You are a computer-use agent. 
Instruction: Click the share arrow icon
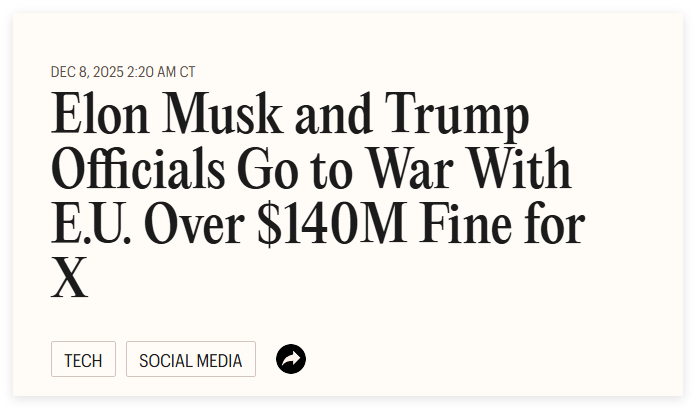pos(290,359)
